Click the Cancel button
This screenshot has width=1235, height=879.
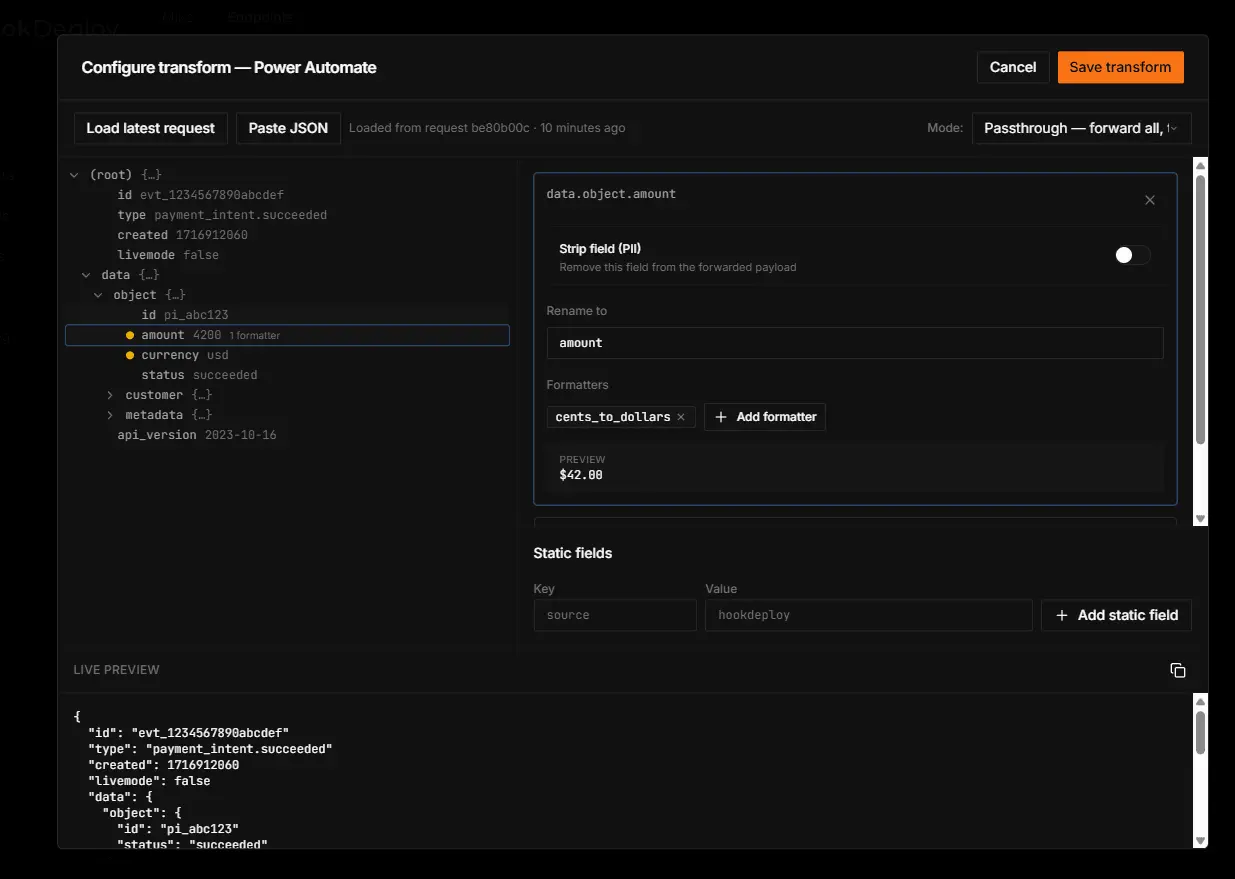(1013, 67)
